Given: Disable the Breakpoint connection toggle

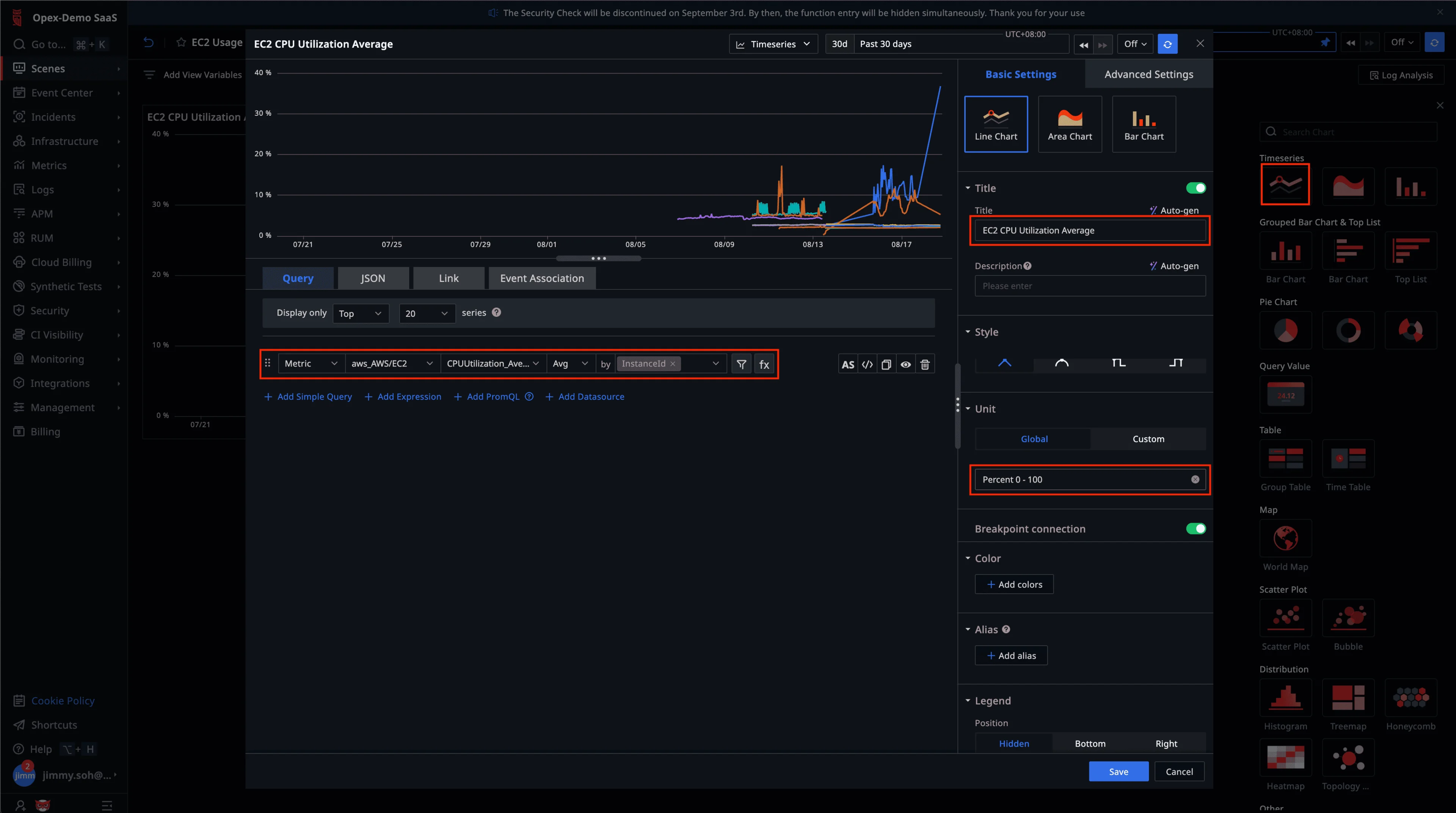Looking at the screenshot, I should tap(1196, 528).
